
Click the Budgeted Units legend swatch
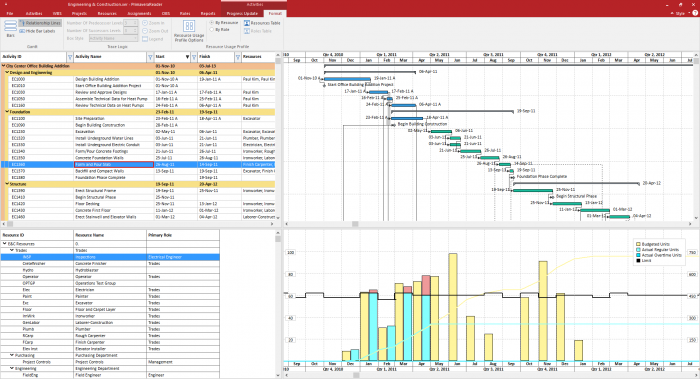(x=638, y=244)
